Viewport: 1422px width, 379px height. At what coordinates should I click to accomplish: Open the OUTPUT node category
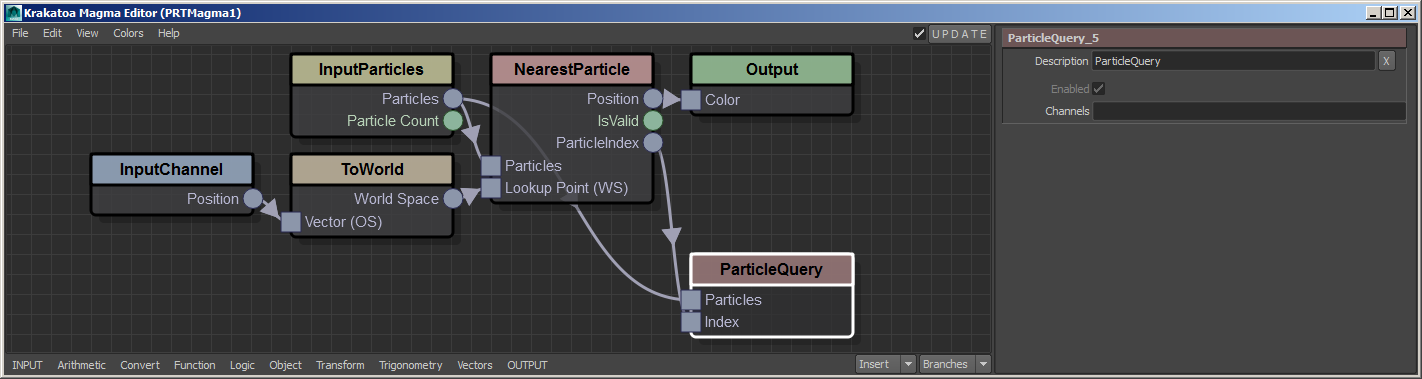pyautogui.click(x=527, y=365)
